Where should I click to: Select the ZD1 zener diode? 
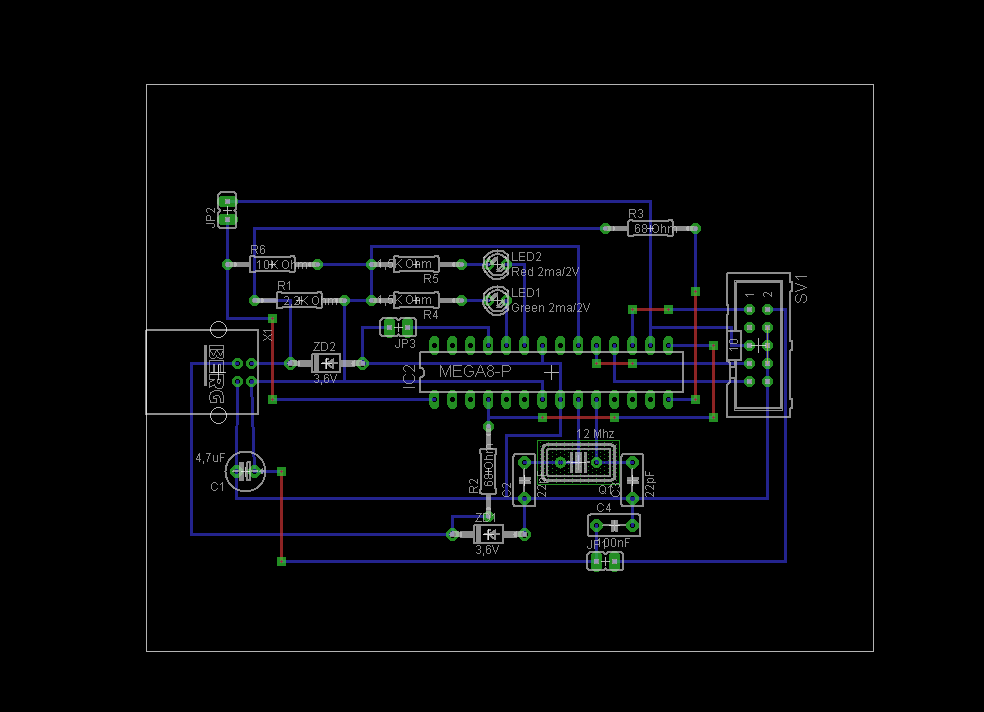click(x=488, y=534)
